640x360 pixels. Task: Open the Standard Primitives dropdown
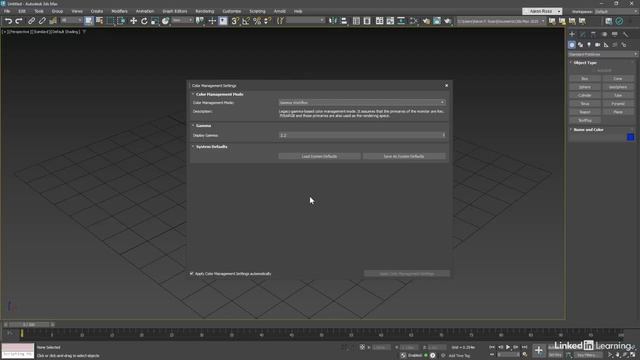click(x=602, y=54)
